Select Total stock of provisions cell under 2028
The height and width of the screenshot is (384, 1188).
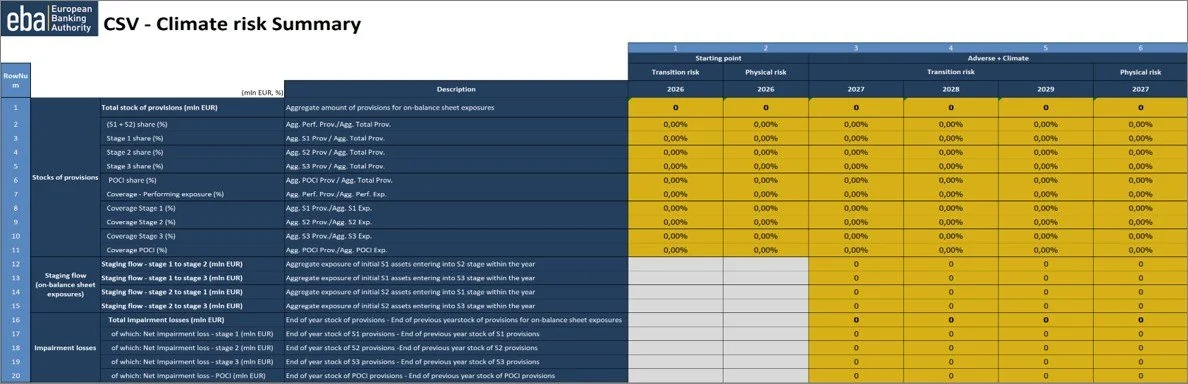point(950,108)
